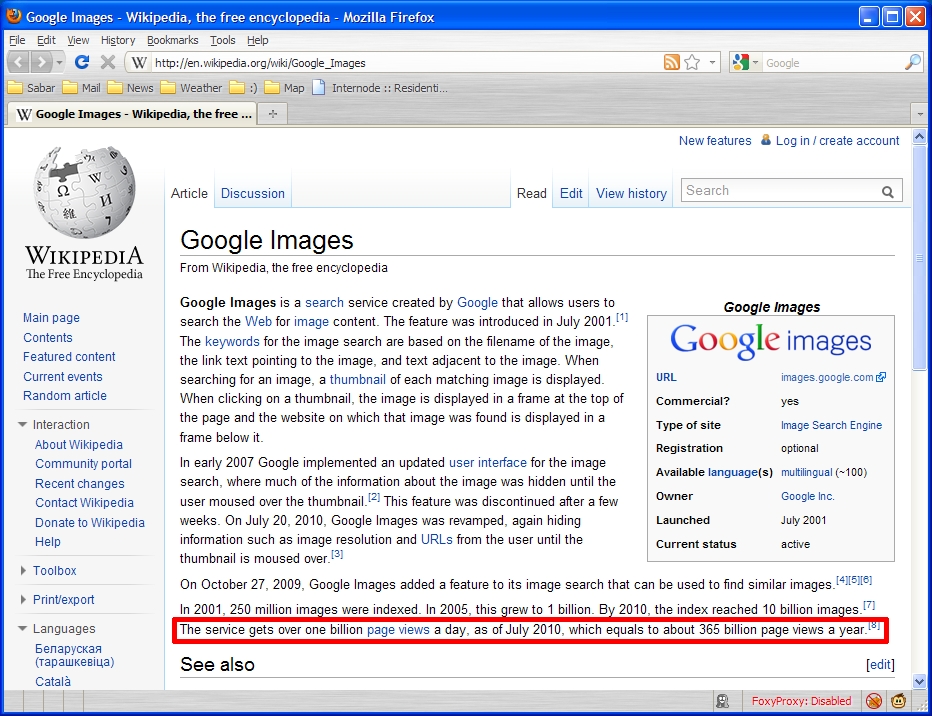Open the Edit menu
This screenshot has height=716, width=932.
[46, 40]
